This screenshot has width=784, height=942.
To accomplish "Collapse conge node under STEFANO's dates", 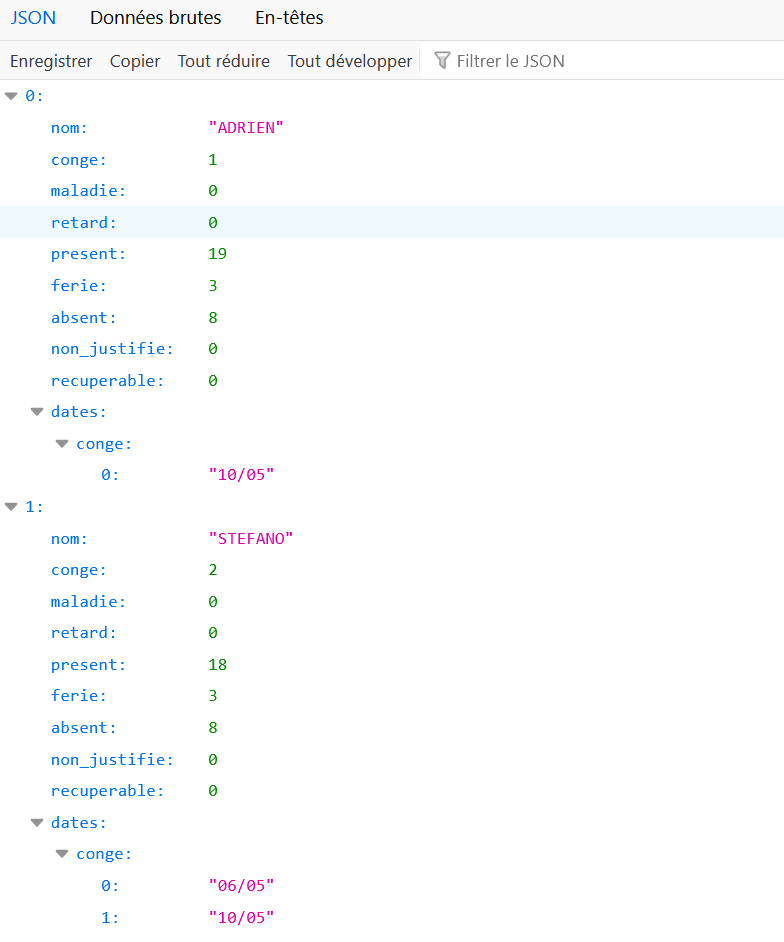I will click(x=62, y=854).
